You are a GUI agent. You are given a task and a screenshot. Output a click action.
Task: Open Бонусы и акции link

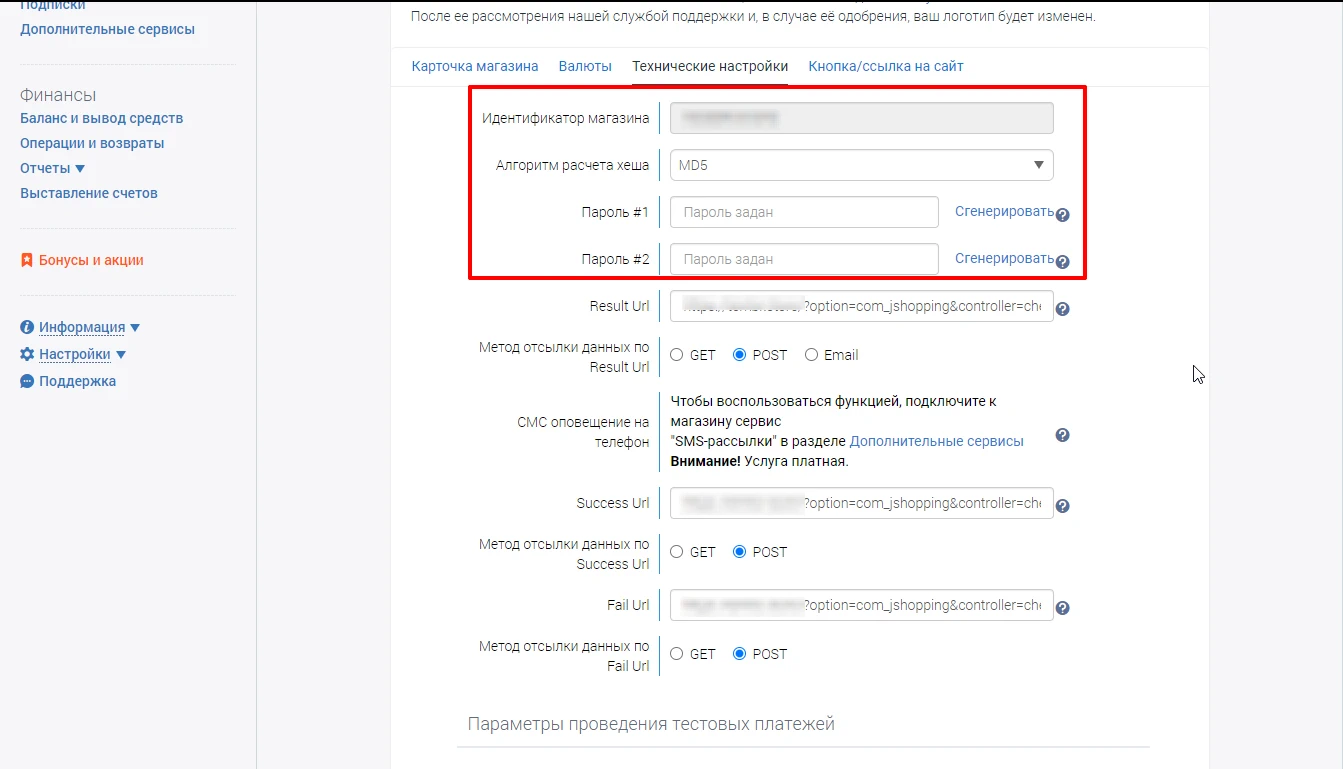pos(91,260)
